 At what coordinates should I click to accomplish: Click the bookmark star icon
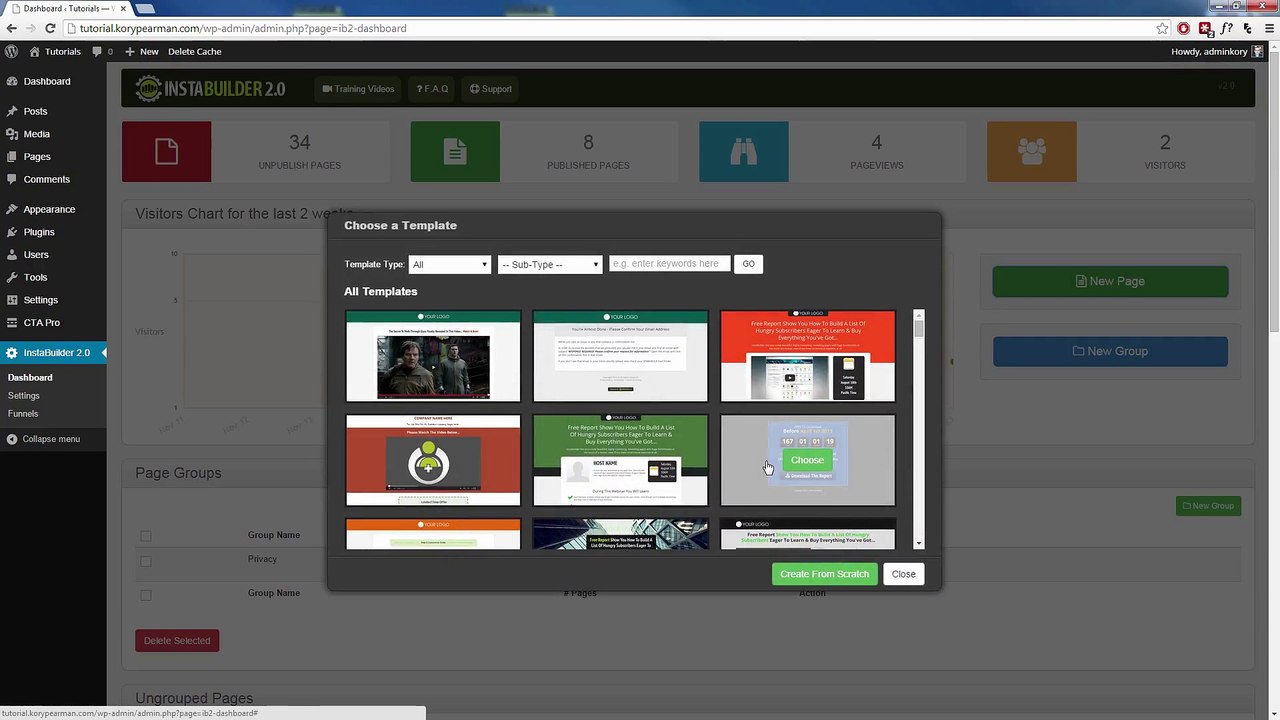coord(1162,28)
